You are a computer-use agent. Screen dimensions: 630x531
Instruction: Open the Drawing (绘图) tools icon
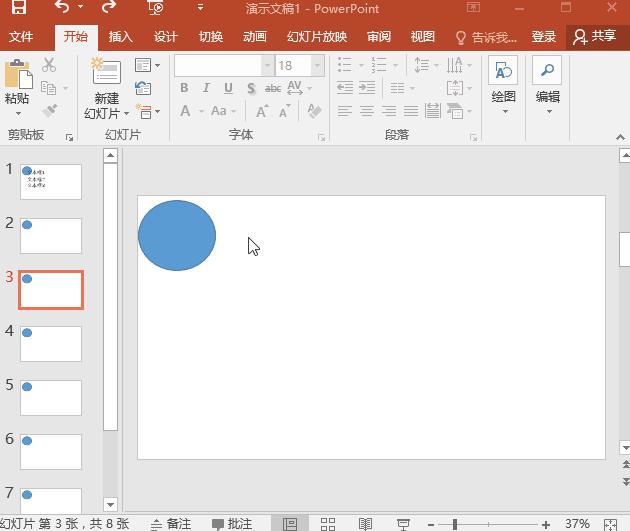[503, 73]
